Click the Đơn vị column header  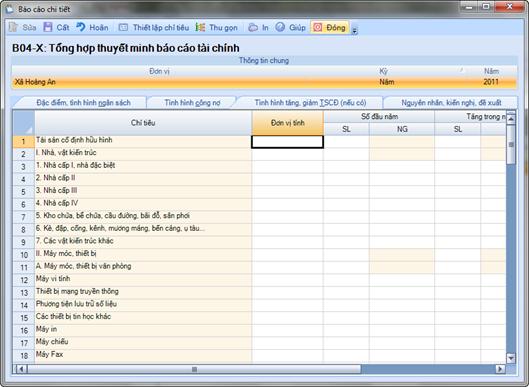[x=159, y=71]
